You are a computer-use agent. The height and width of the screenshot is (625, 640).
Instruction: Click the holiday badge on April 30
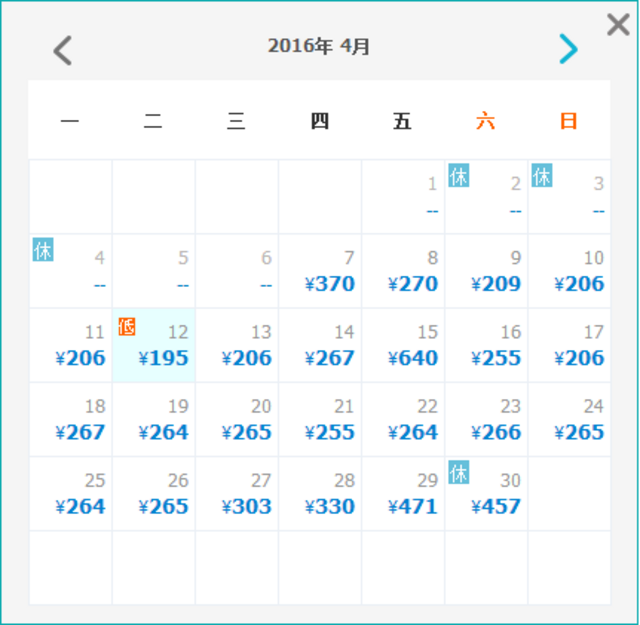click(459, 472)
